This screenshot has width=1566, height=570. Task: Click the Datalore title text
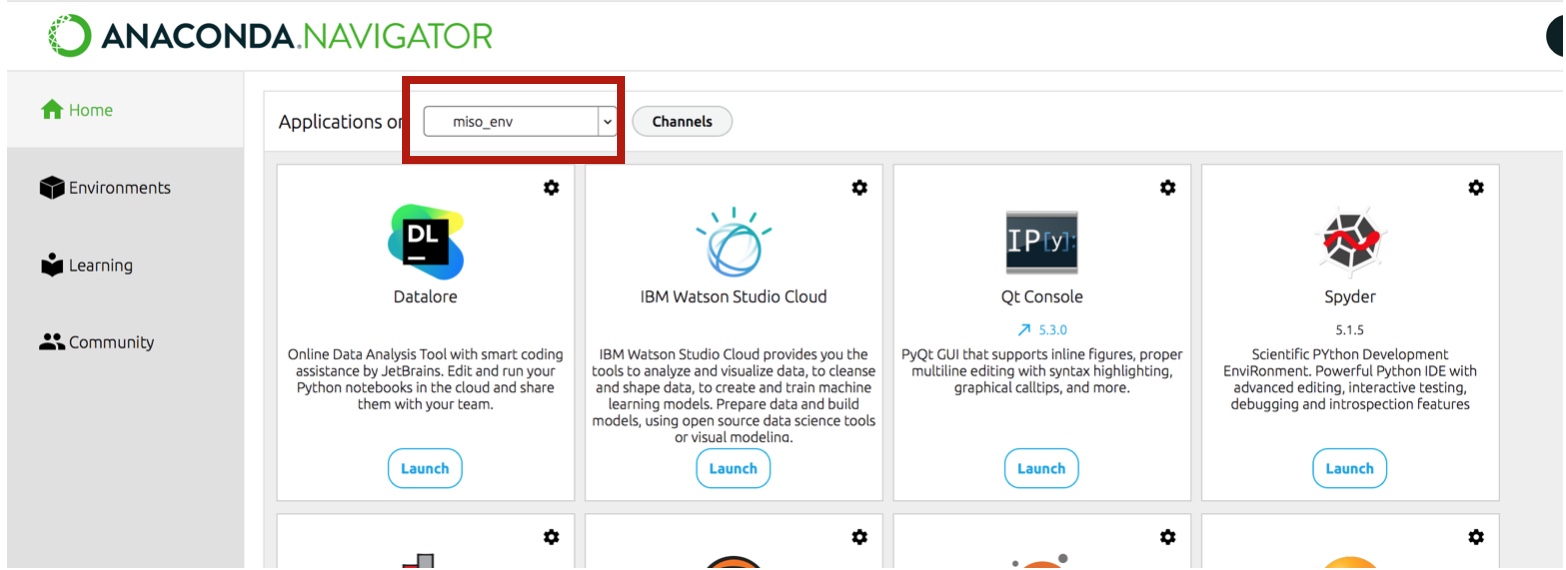click(425, 297)
